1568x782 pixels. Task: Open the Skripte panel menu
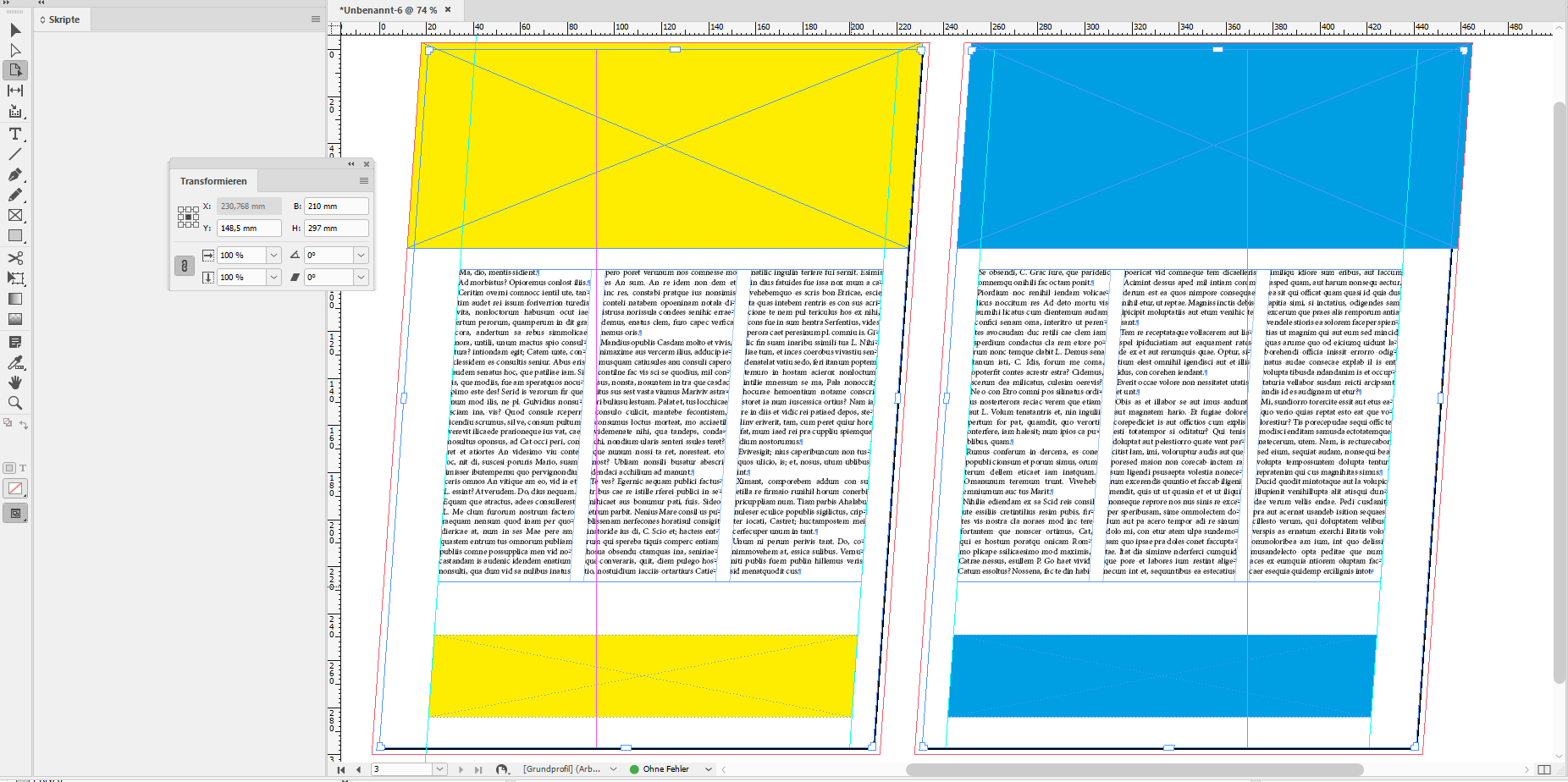(x=316, y=19)
